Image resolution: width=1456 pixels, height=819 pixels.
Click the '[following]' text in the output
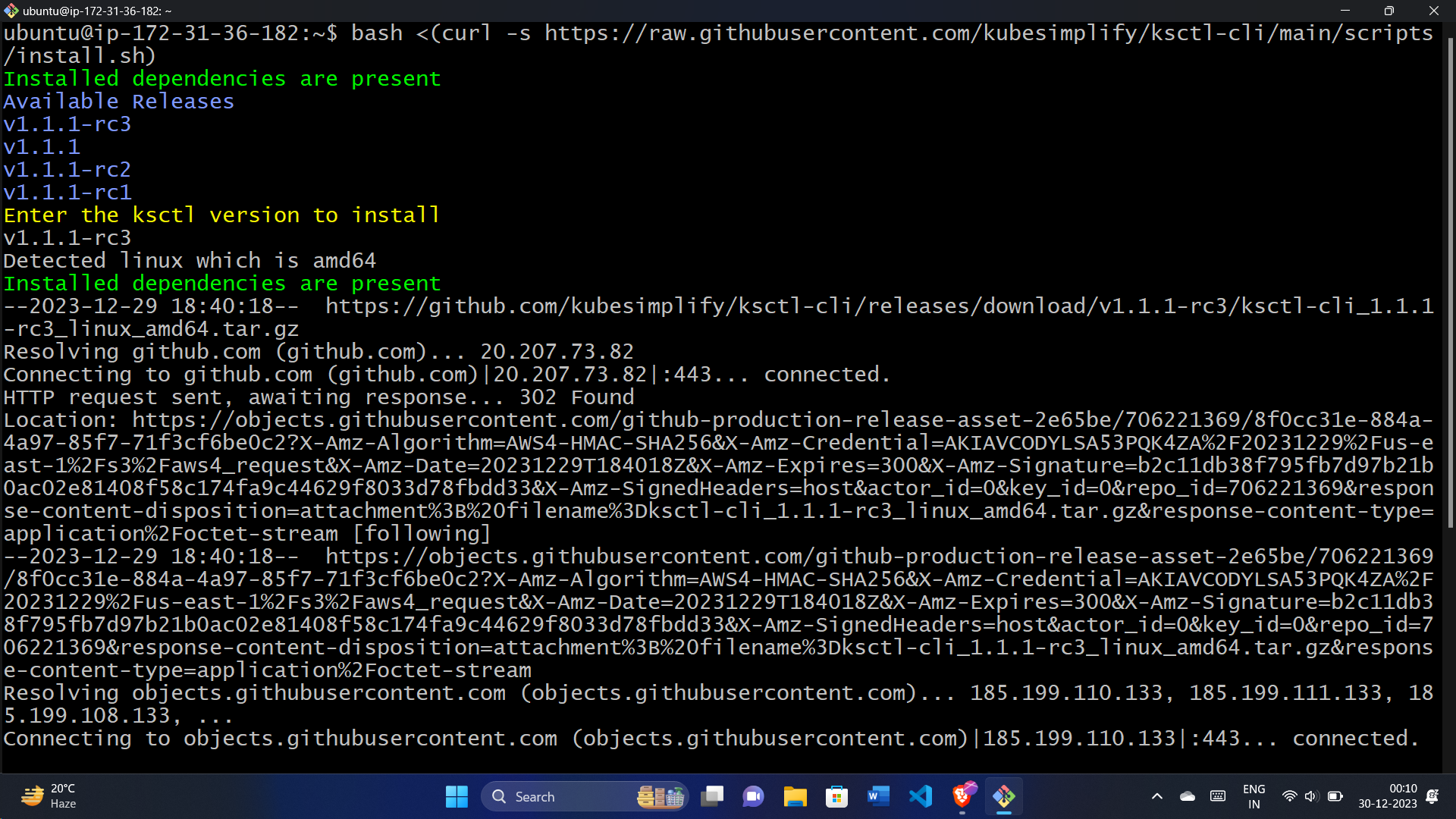click(422, 534)
